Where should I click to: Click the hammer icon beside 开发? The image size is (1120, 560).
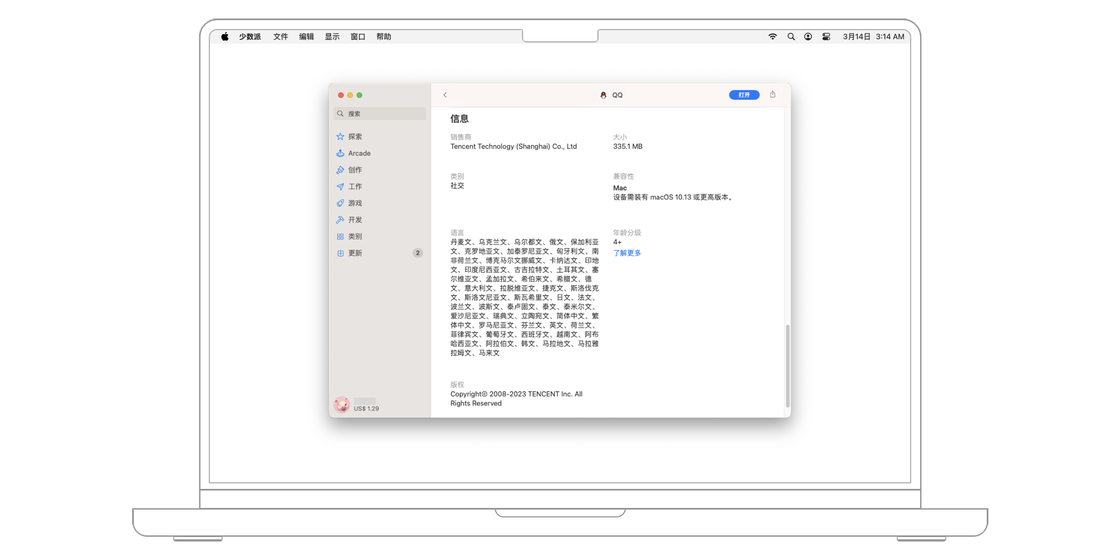pos(341,220)
